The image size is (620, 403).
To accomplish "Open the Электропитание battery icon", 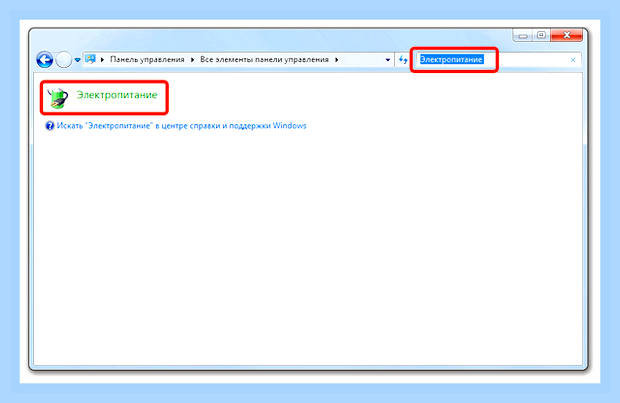I will point(58,98).
